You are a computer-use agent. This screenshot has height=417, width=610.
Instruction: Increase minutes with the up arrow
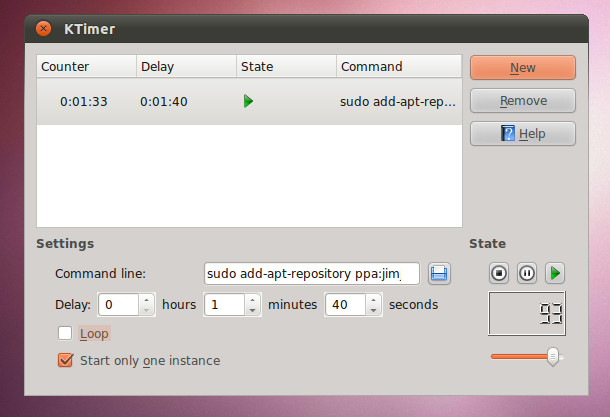coord(252,300)
